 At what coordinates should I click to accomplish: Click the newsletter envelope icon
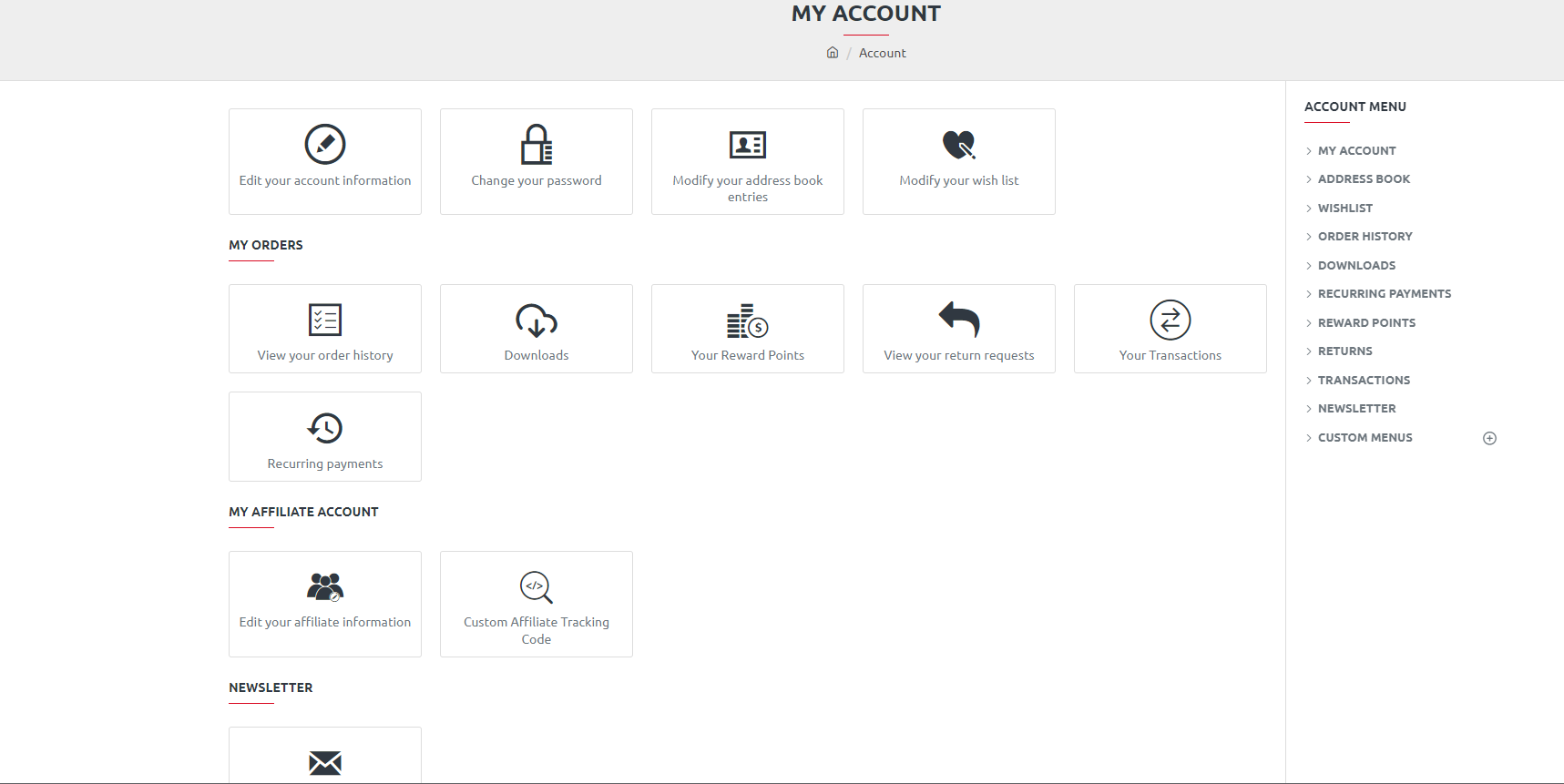(x=325, y=763)
